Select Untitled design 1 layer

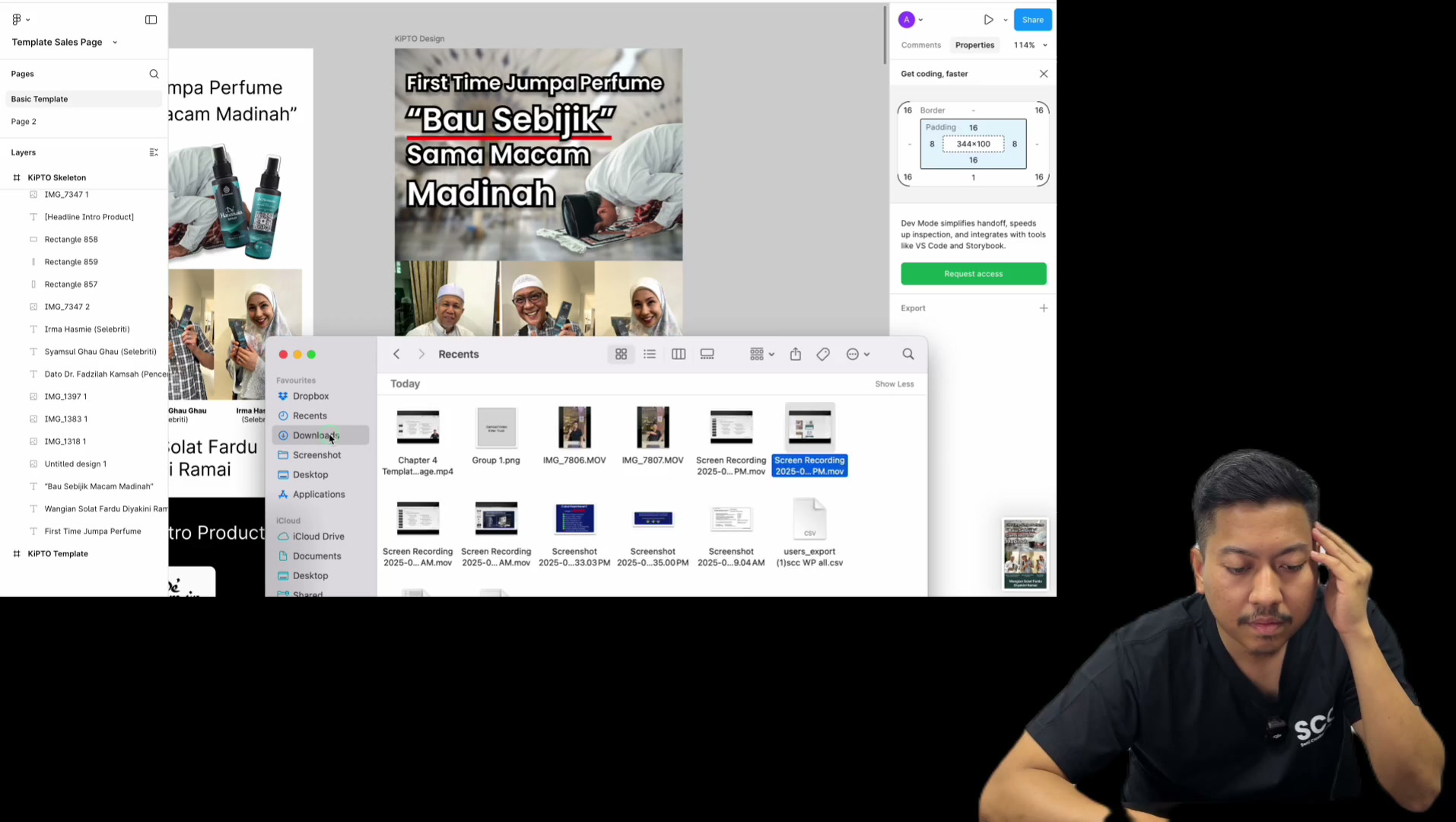click(x=84, y=464)
